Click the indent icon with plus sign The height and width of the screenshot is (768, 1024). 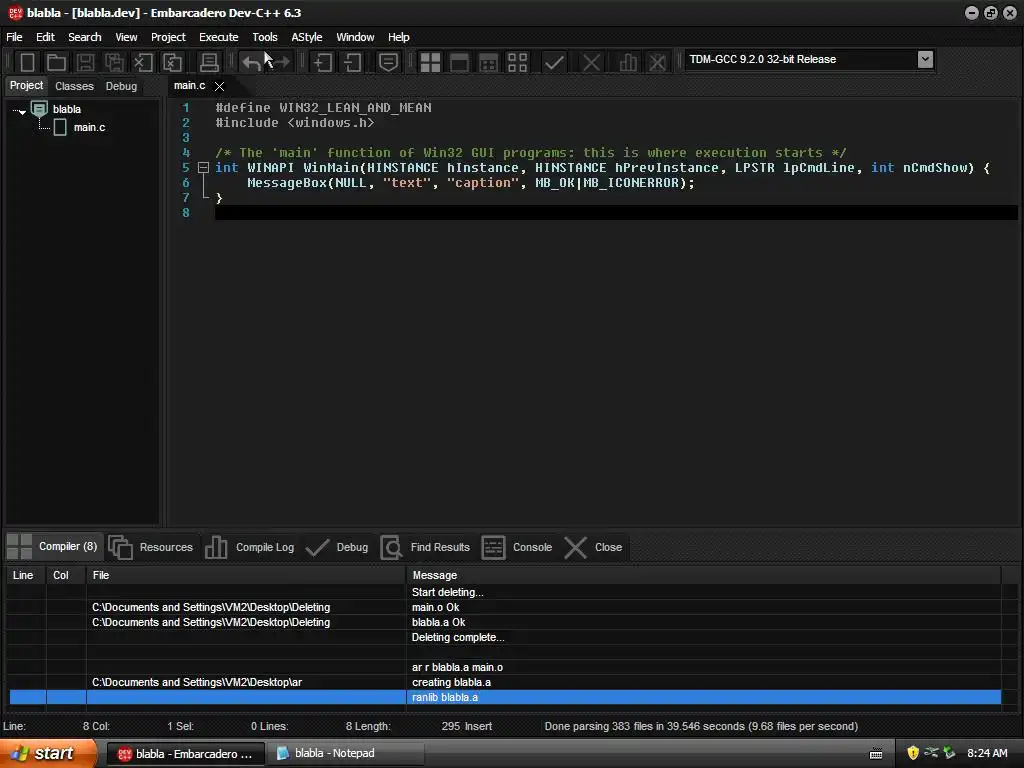click(323, 62)
